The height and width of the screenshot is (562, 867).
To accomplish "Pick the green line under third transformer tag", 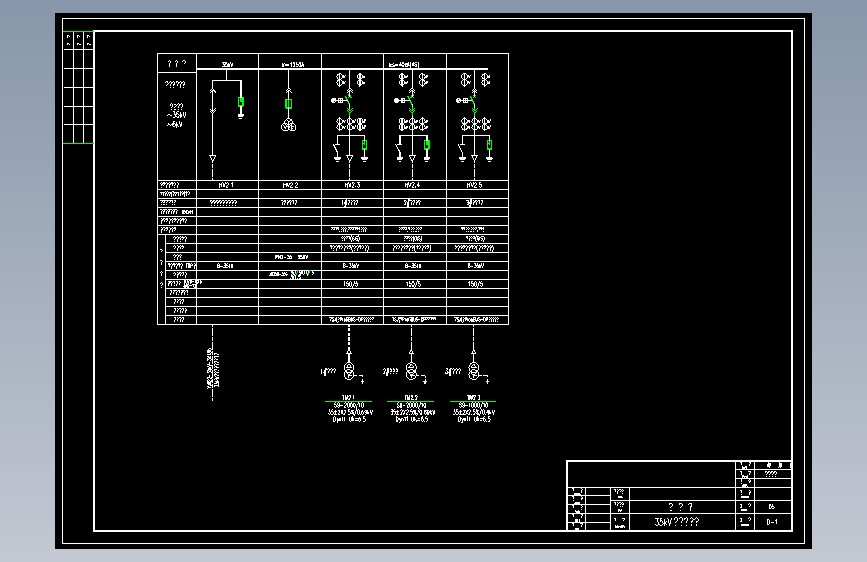I will coord(473,402).
